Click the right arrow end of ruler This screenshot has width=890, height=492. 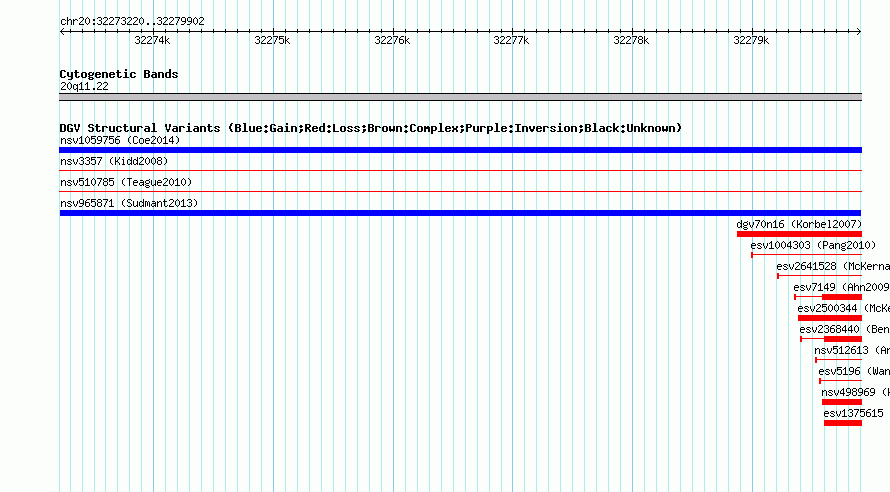pyautogui.click(x=859, y=32)
